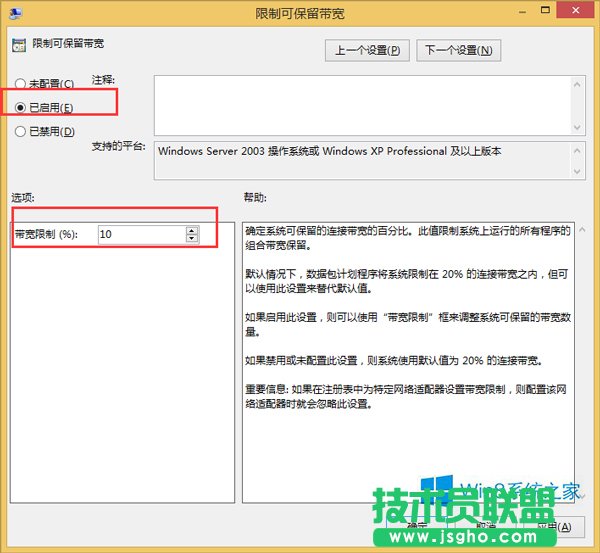
Task: Click the 带宽限制 (%) value field
Action: [142, 234]
